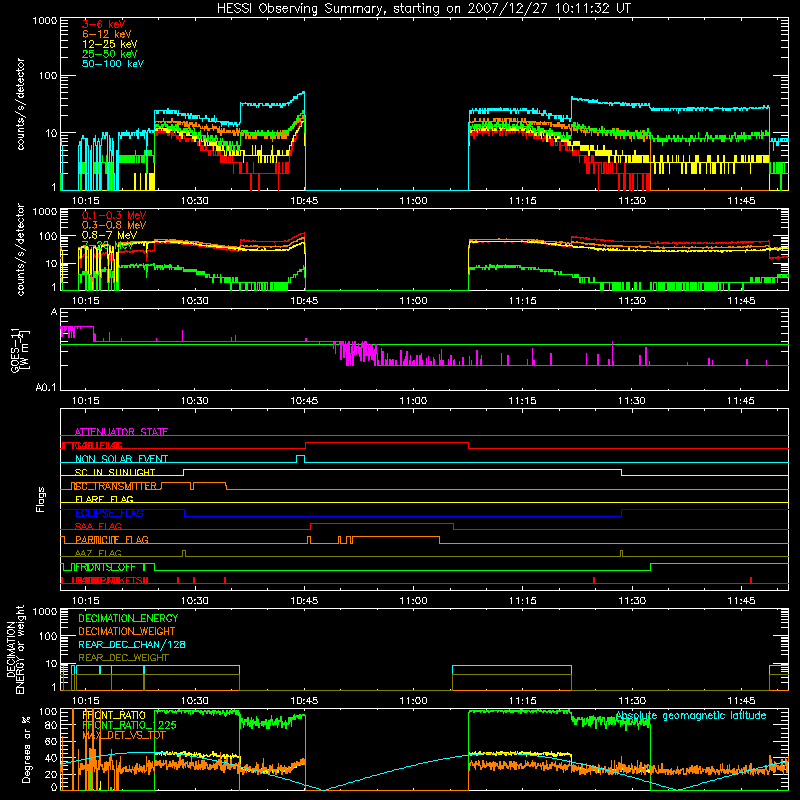The height and width of the screenshot is (800, 800).
Task: Click the DECIMATION ENERGY or weight axis label
Action: tap(15, 649)
